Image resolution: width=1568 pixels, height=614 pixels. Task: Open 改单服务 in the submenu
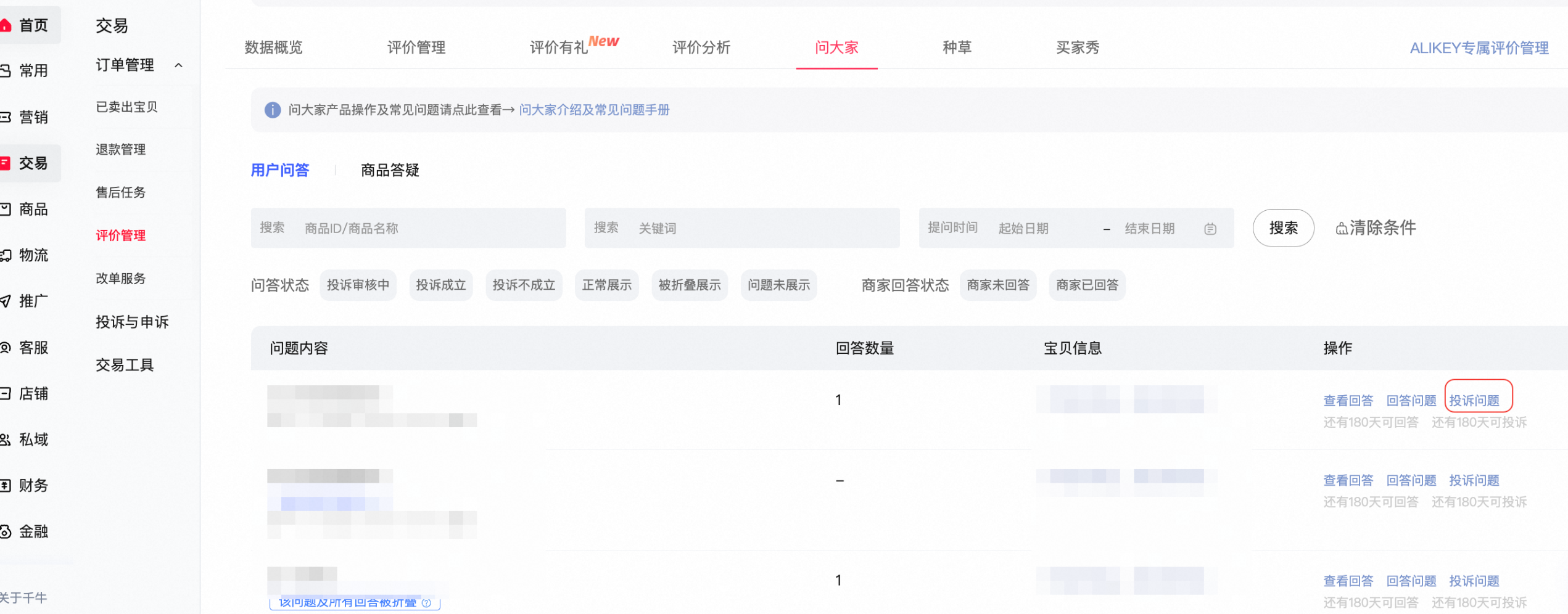click(120, 279)
